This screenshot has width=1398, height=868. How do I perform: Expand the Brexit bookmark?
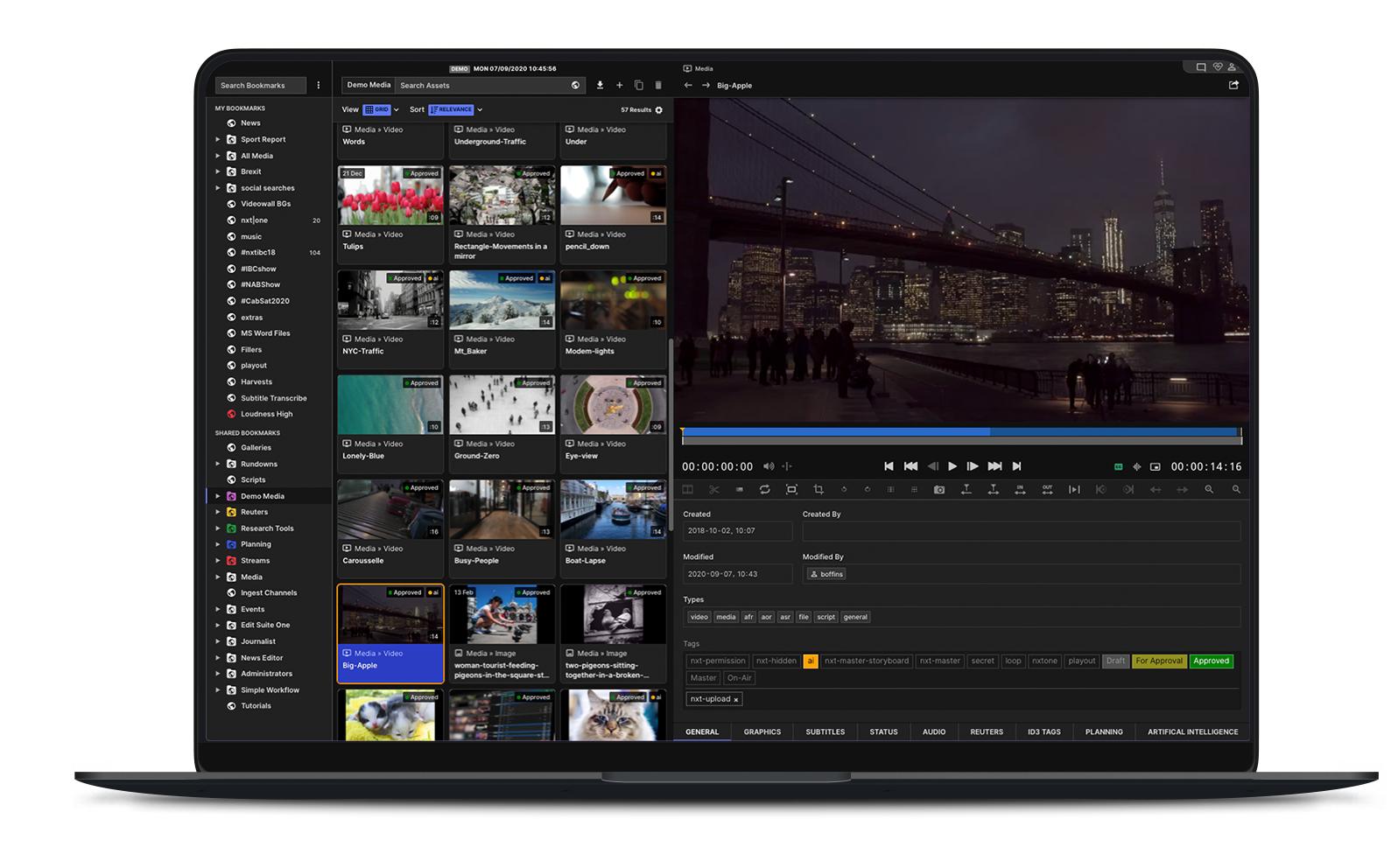click(218, 171)
